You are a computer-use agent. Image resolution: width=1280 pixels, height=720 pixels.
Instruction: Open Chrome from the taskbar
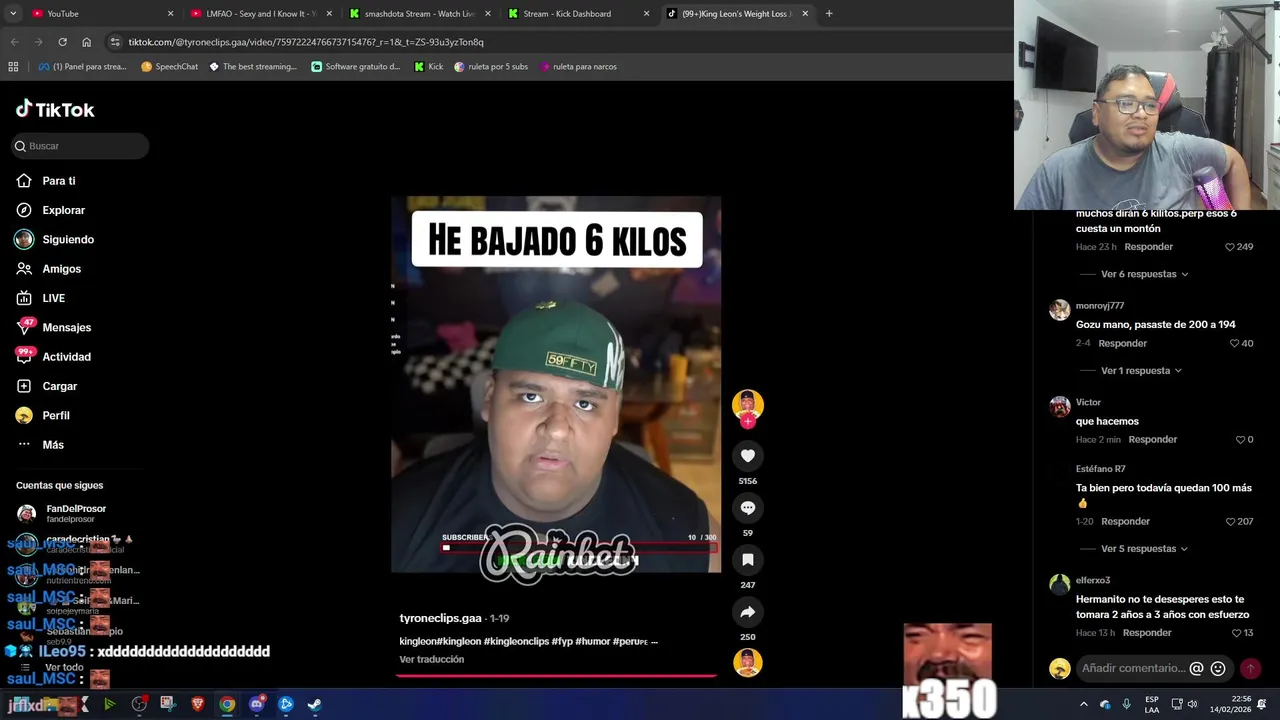(x=227, y=704)
